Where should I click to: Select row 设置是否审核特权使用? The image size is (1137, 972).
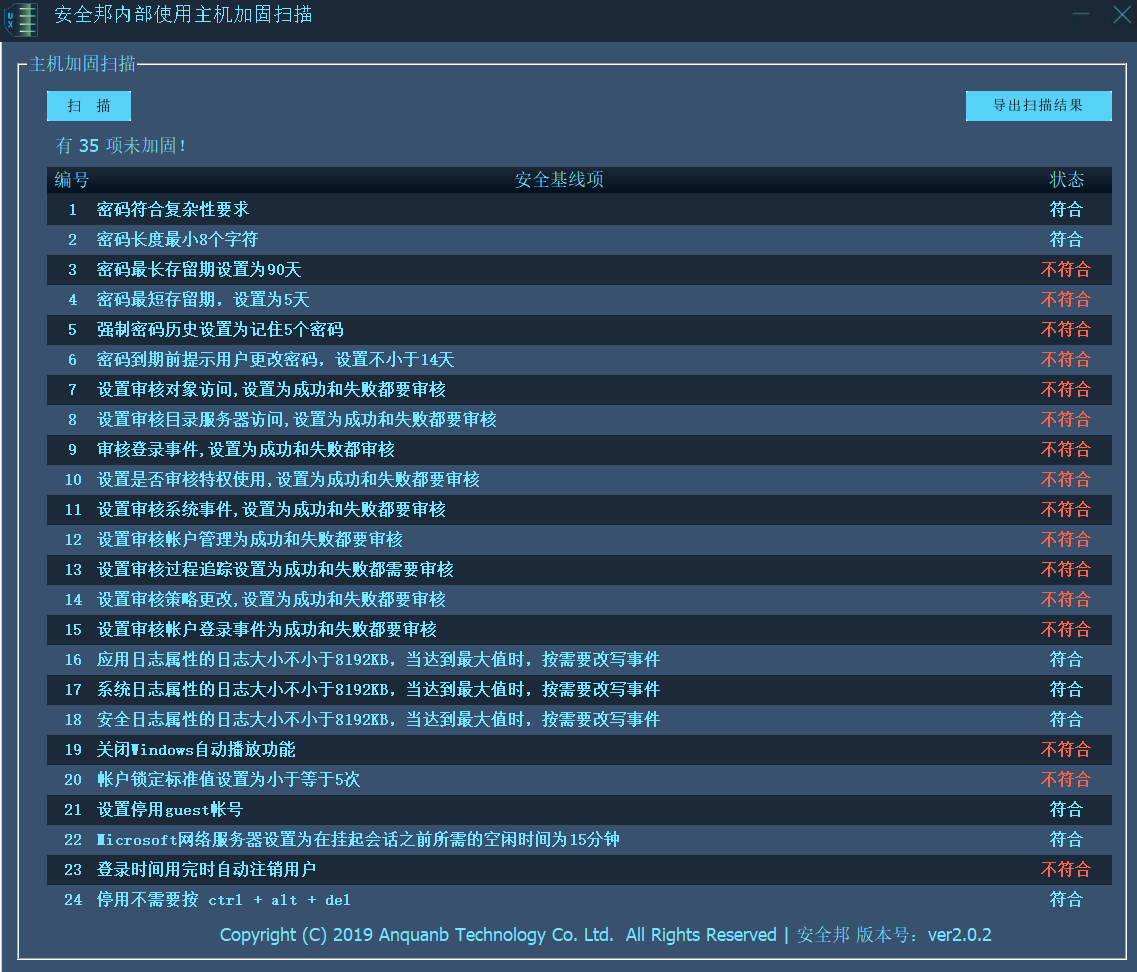point(579,479)
